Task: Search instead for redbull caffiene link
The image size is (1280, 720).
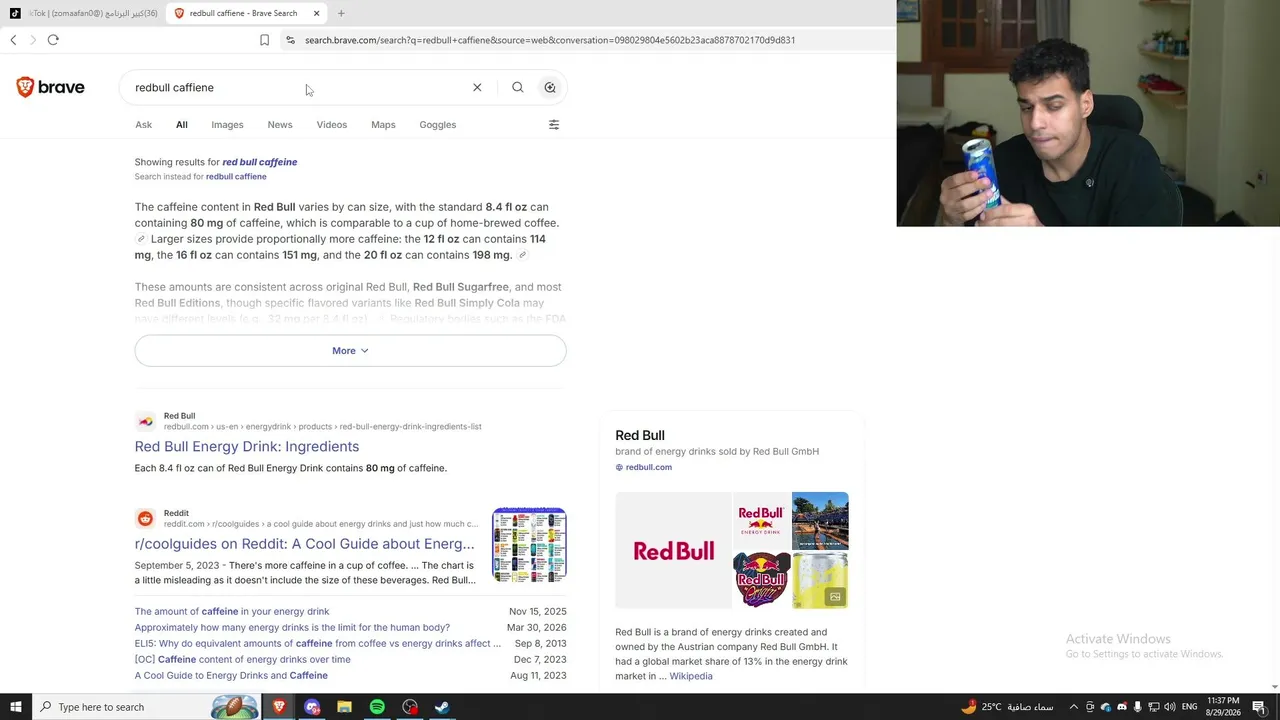Action: pos(236,177)
